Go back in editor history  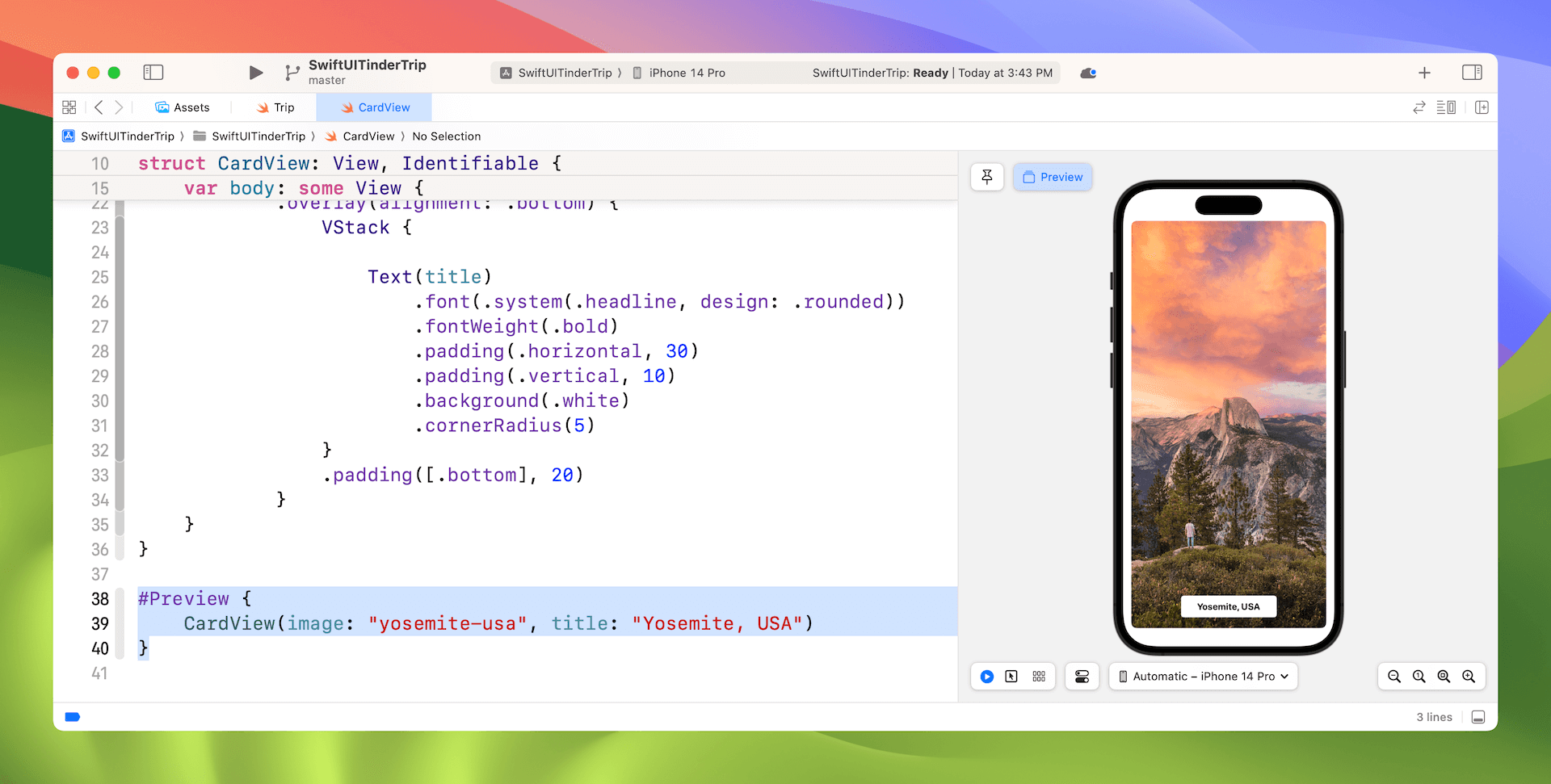[x=99, y=107]
